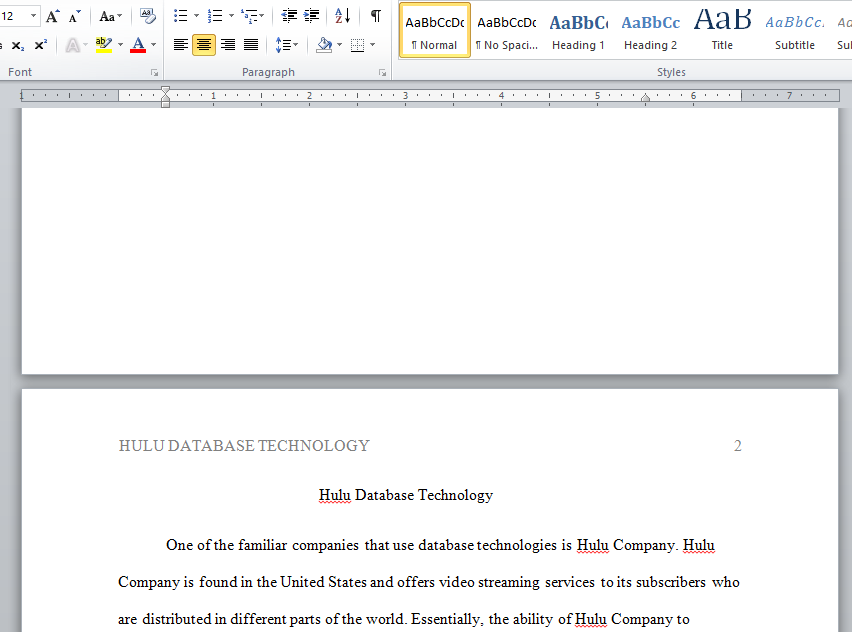Screen dimensions: 852x632
Task: Clear formatting with the eraser icon
Action: (147, 16)
